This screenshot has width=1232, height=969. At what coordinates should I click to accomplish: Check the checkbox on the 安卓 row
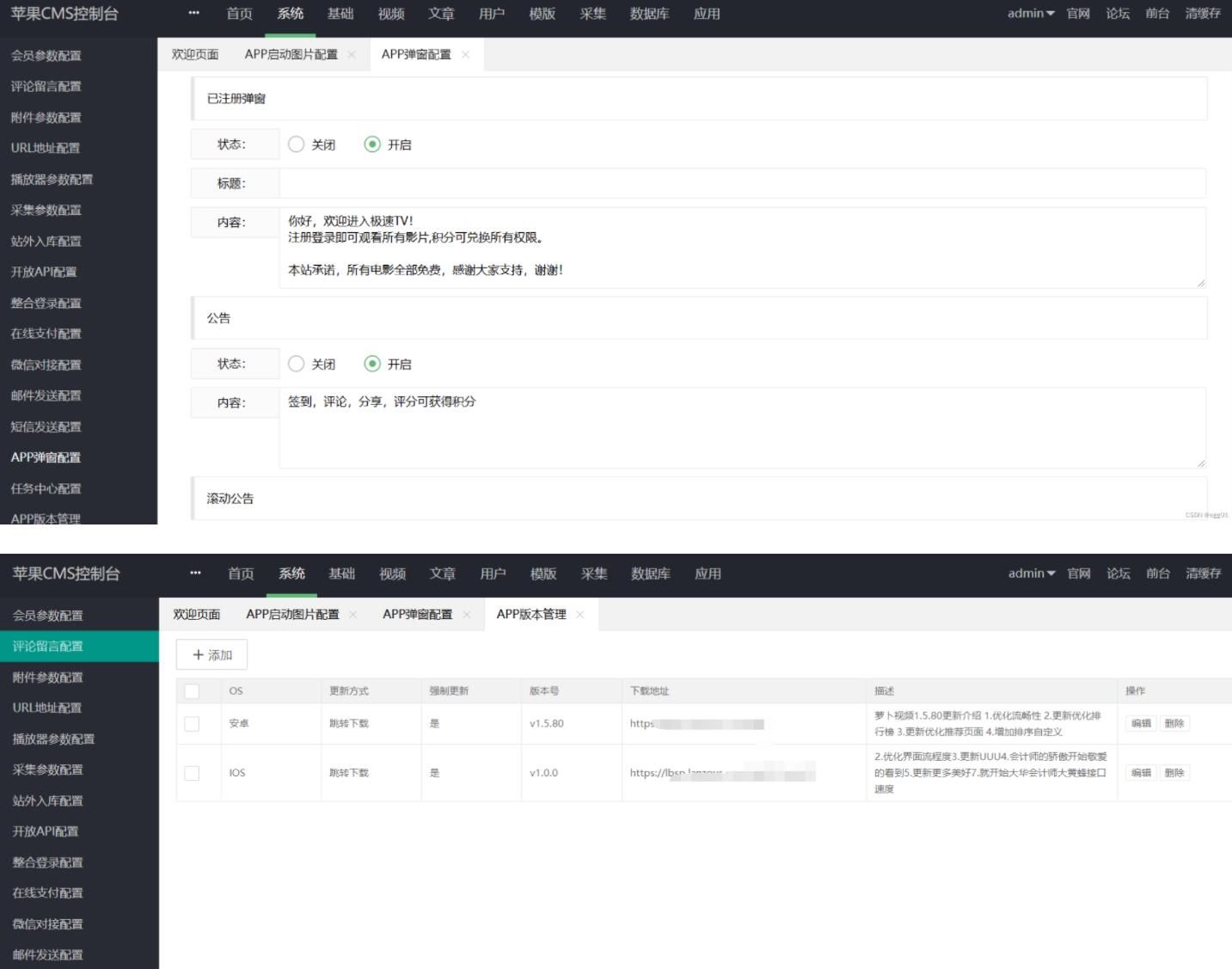click(193, 723)
